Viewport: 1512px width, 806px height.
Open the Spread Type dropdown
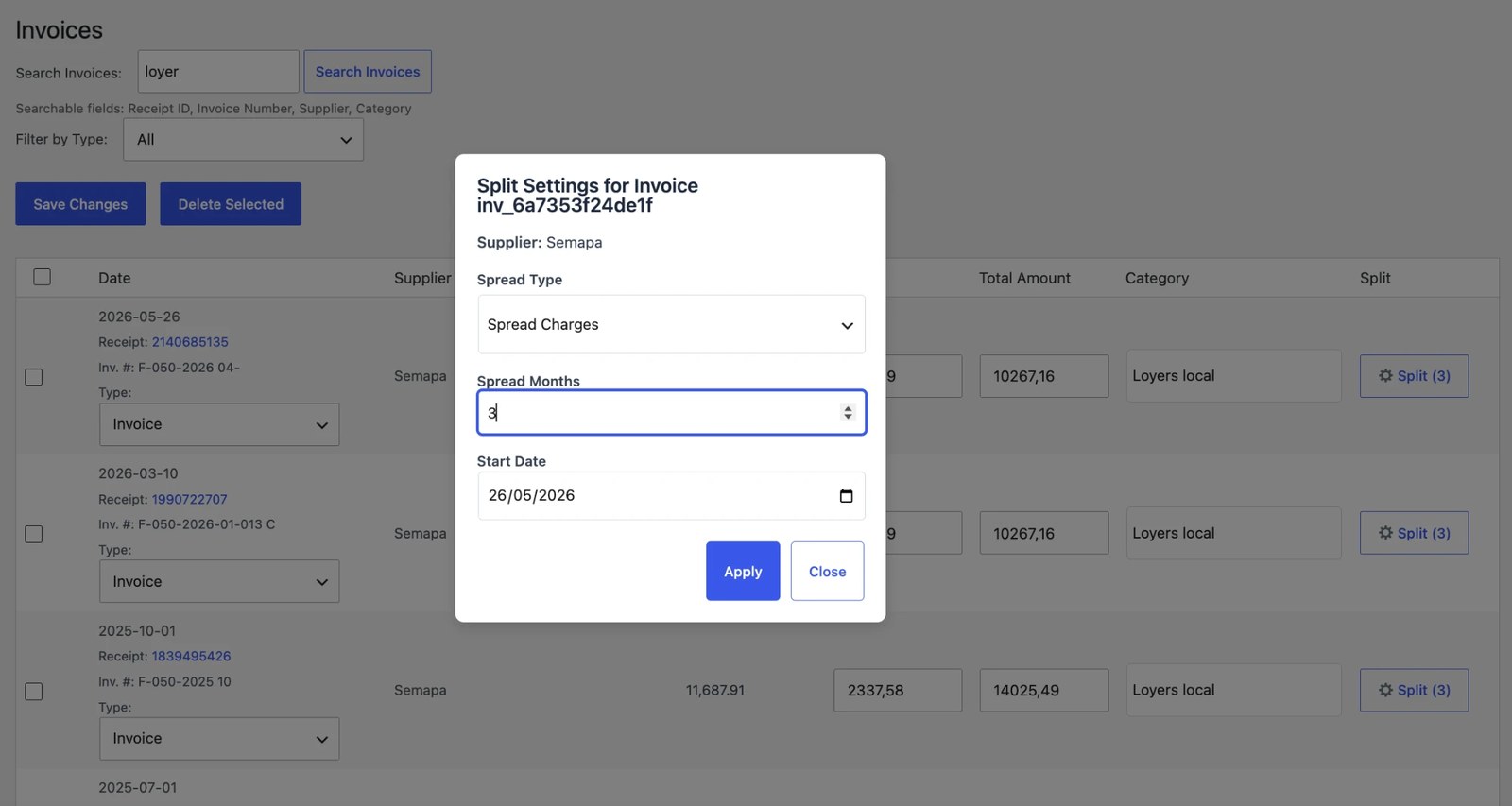(x=671, y=324)
